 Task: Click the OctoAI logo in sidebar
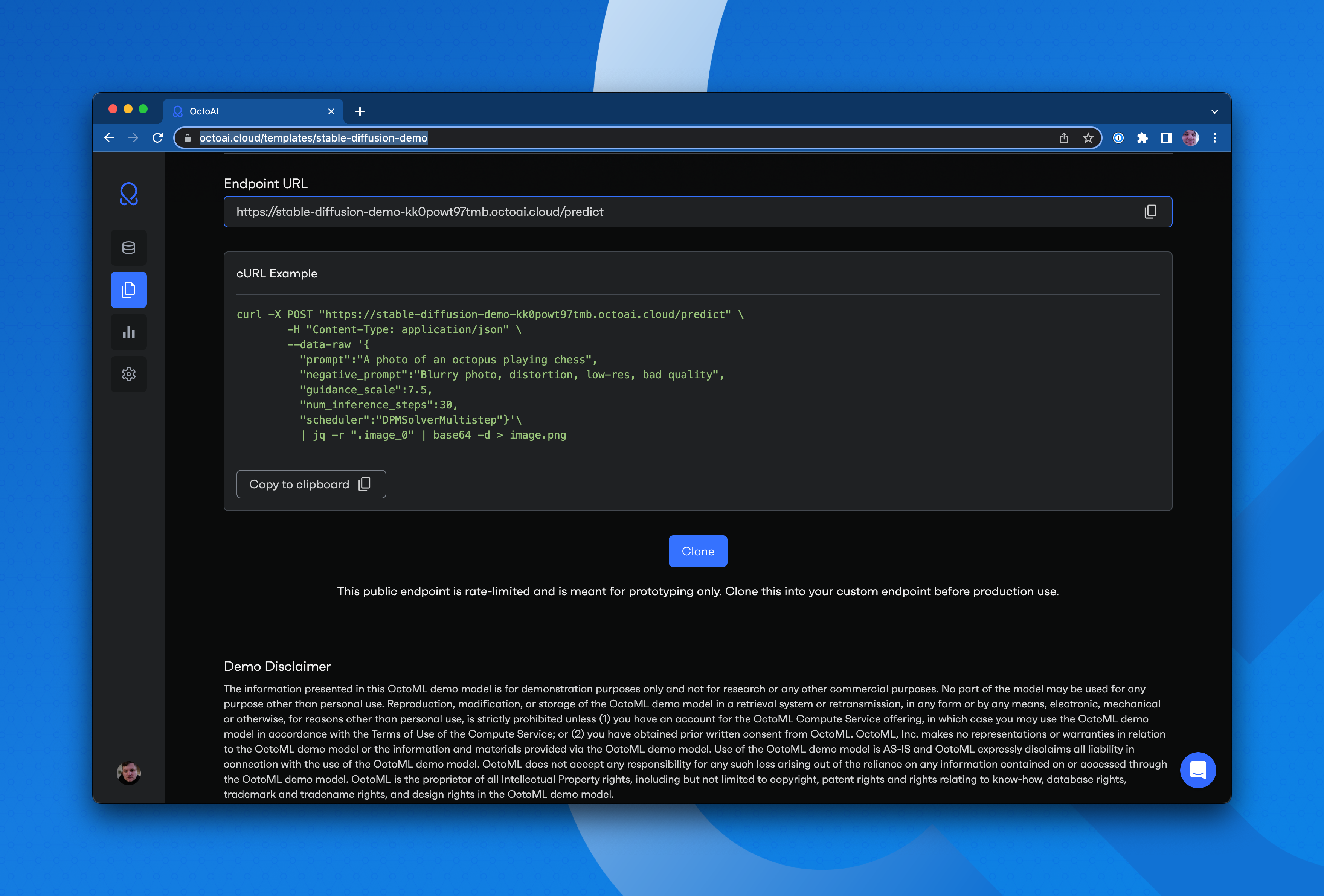[129, 194]
